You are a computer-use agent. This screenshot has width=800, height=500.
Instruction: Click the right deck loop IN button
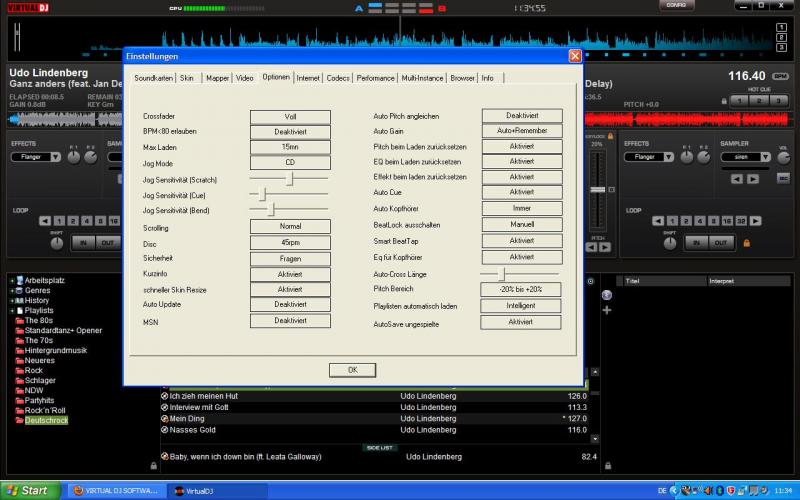pos(696,243)
